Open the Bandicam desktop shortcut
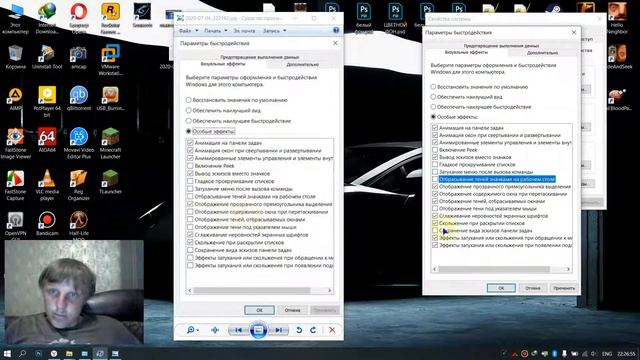The width and height of the screenshot is (640, 360). (47, 224)
